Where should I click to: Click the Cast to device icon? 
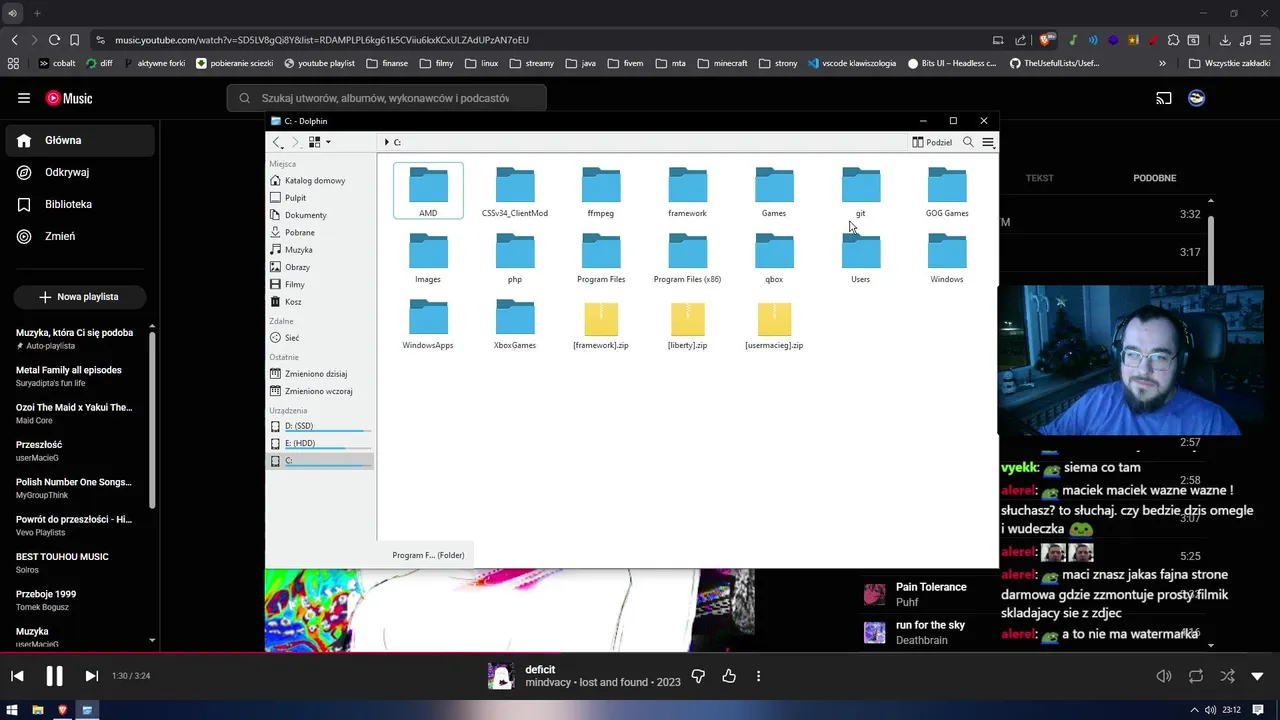point(1164,98)
